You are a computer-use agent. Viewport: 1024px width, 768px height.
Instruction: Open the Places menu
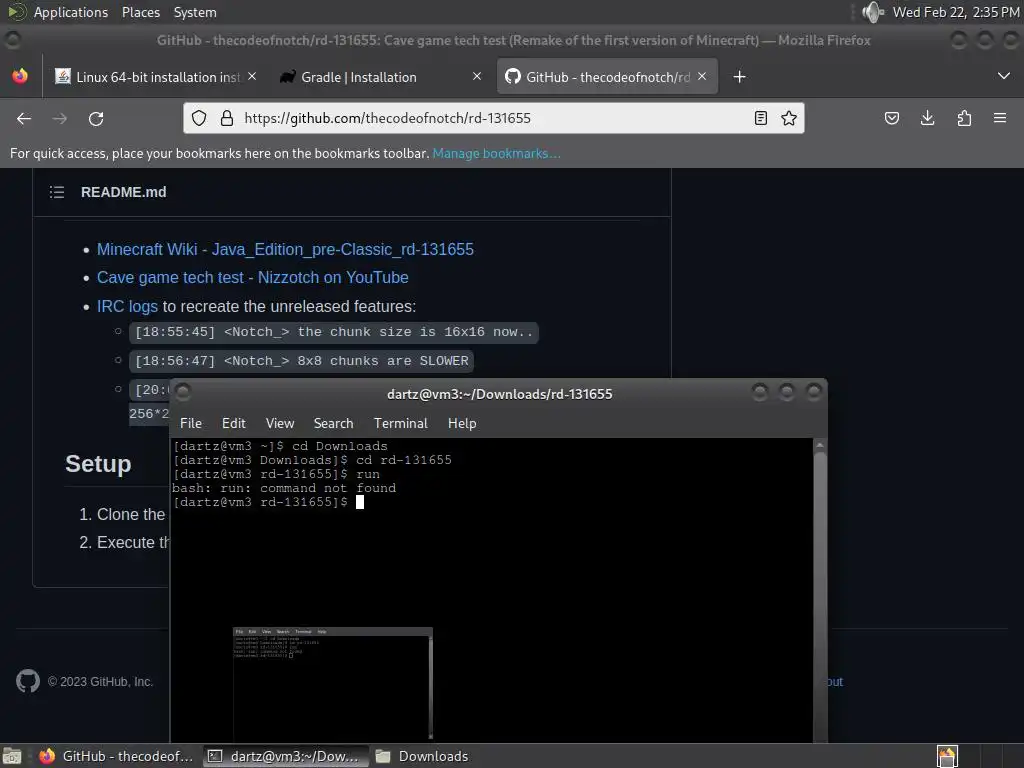[140, 12]
